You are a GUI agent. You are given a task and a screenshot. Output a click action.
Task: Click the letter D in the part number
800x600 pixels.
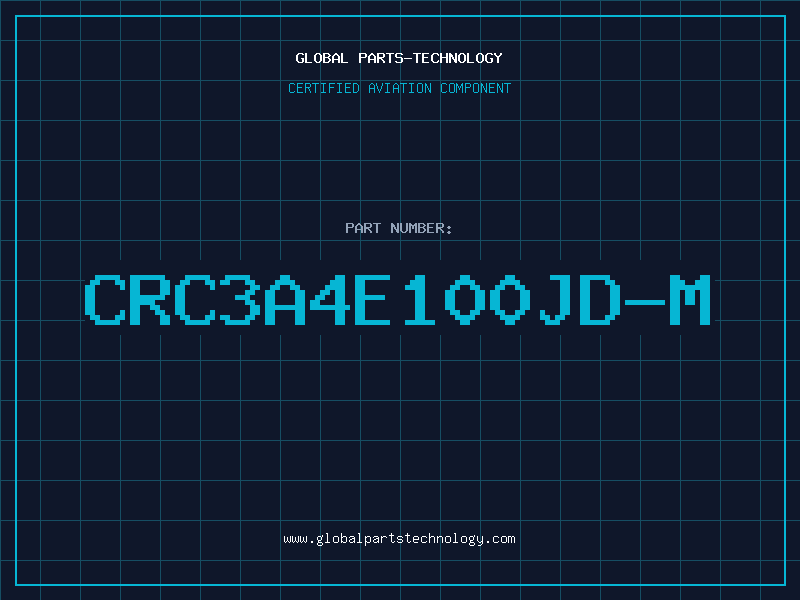pyautogui.click(x=600, y=299)
